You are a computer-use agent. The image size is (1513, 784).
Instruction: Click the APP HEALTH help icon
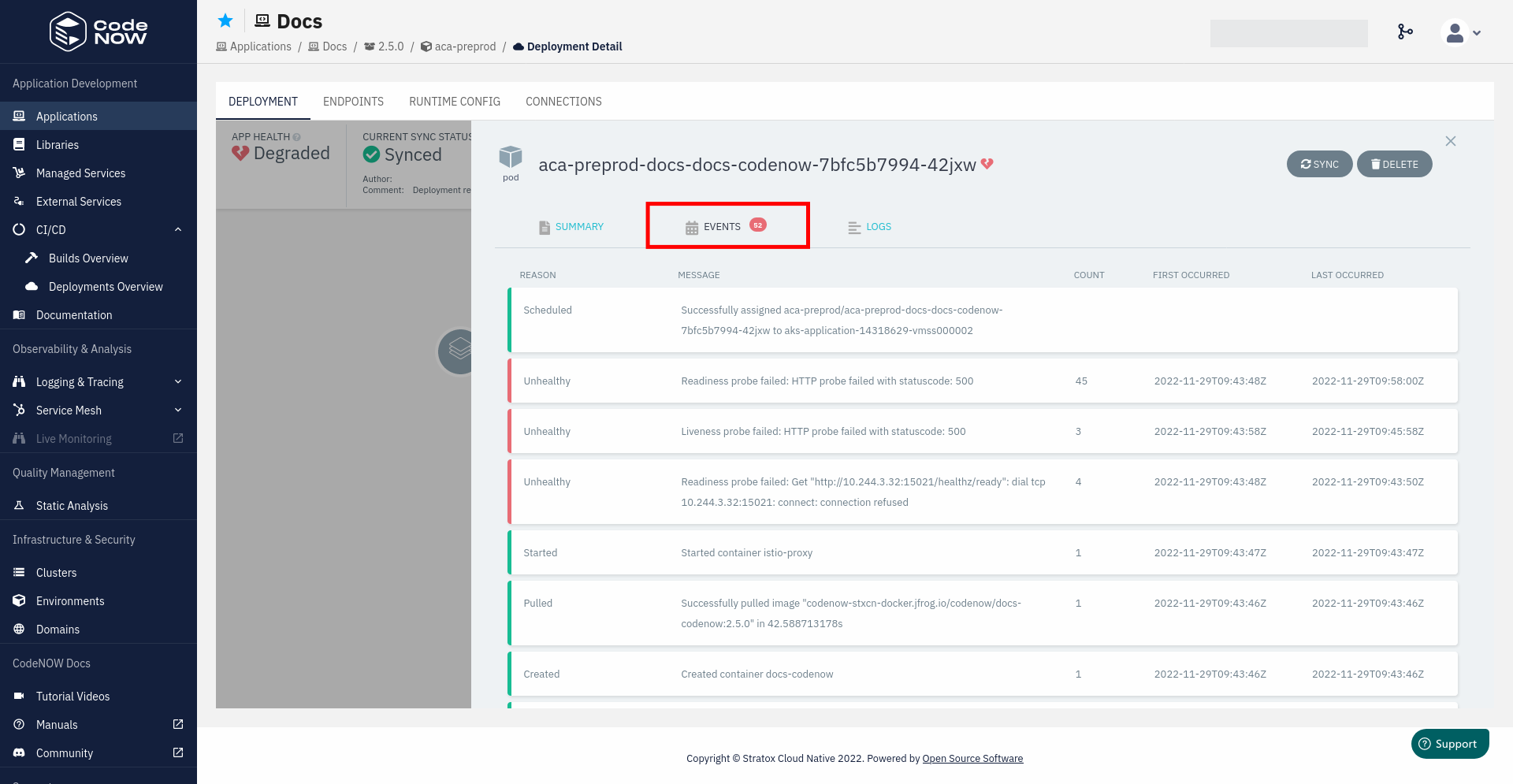(297, 137)
